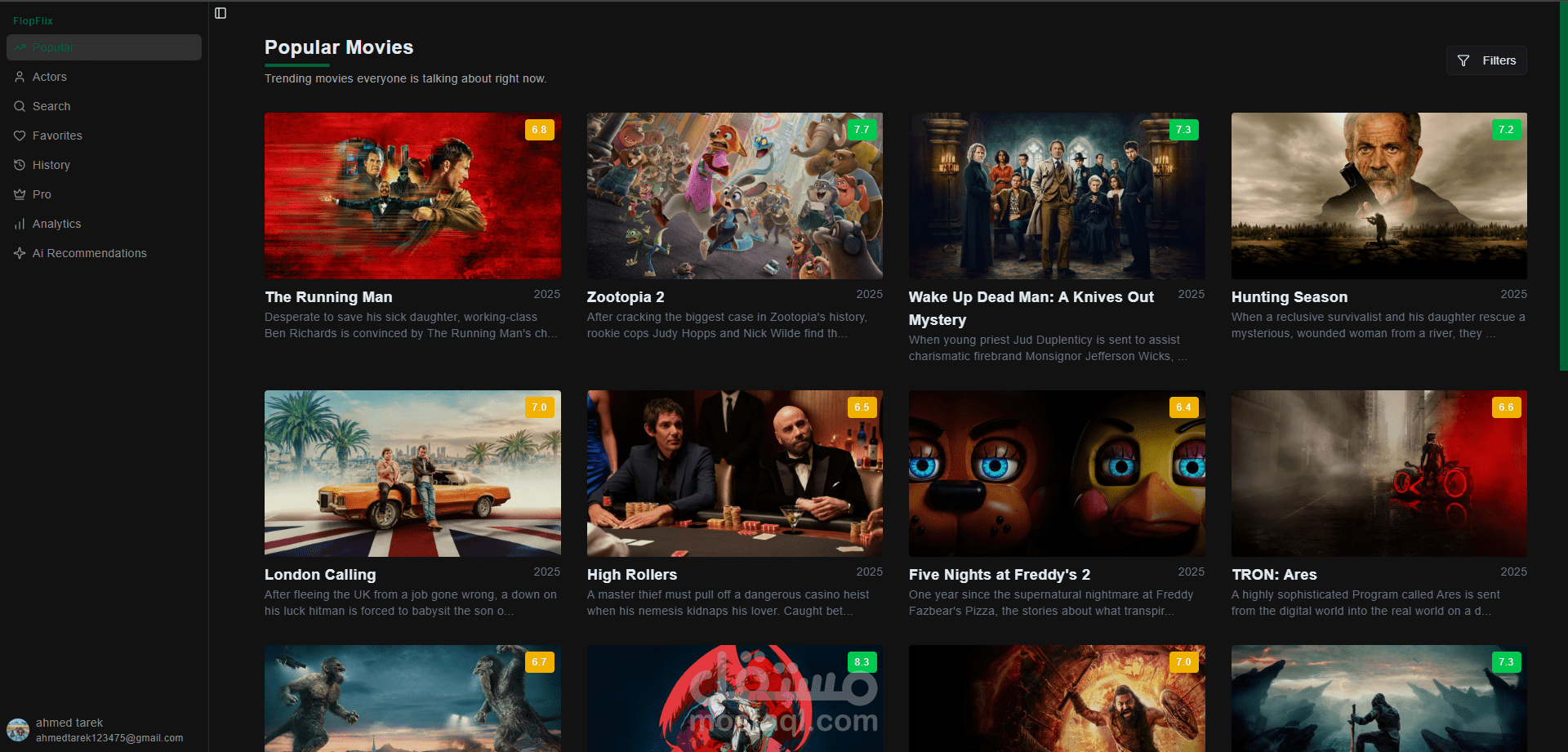Click the Pro crown icon
The height and width of the screenshot is (752, 1568).
point(20,194)
